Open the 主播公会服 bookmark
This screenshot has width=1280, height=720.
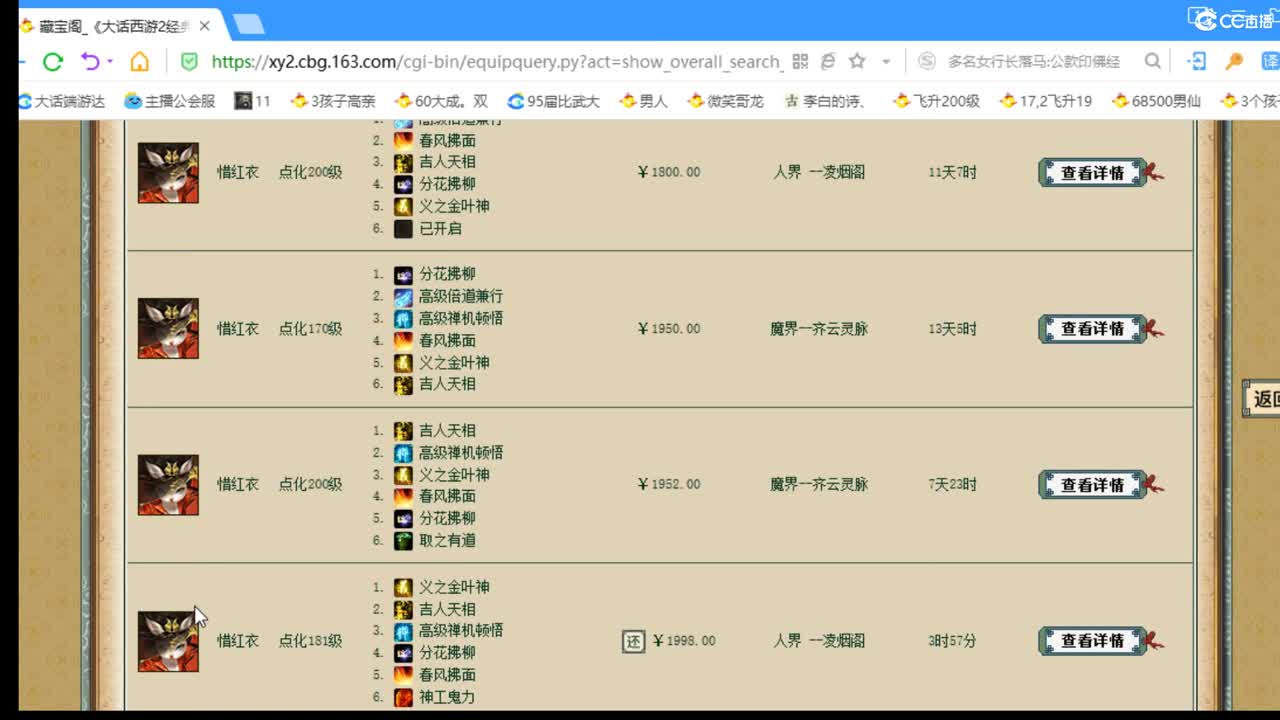170,101
